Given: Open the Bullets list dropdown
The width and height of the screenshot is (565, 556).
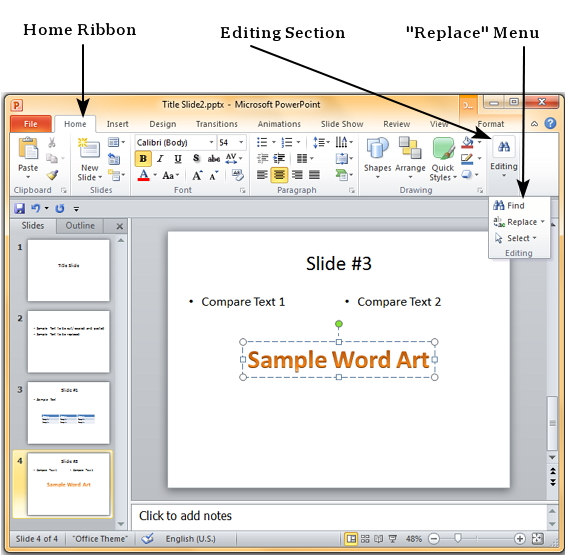Looking at the screenshot, I should click(x=273, y=142).
